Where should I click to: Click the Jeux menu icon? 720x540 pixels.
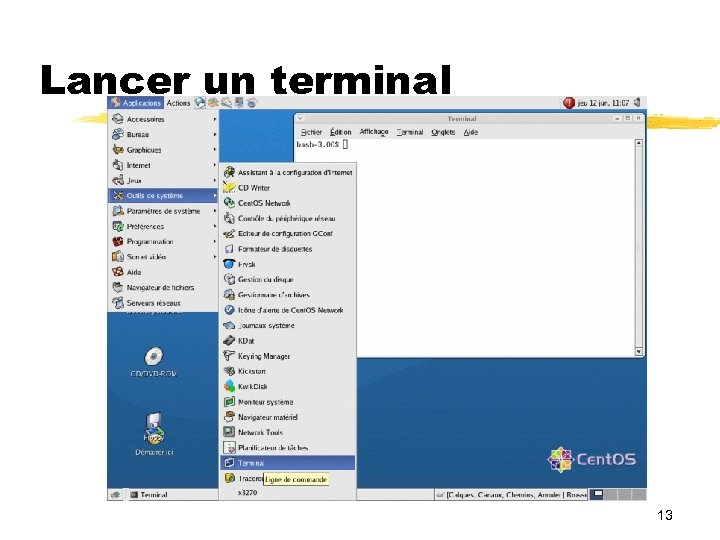[118, 180]
